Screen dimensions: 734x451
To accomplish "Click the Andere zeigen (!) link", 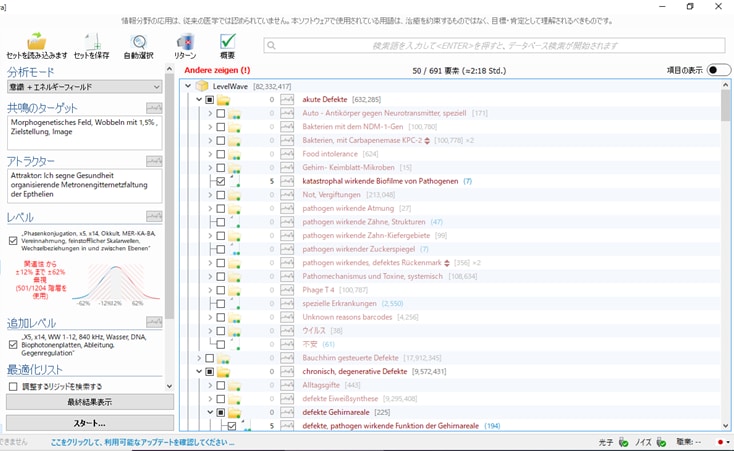I will pos(217,70).
